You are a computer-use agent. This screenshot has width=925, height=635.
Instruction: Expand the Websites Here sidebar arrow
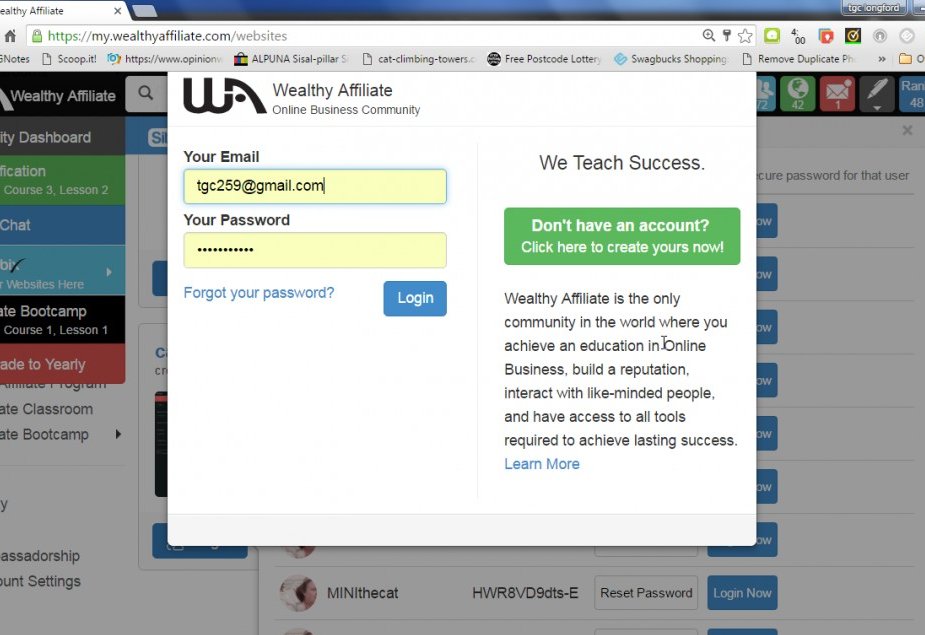point(109,272)
